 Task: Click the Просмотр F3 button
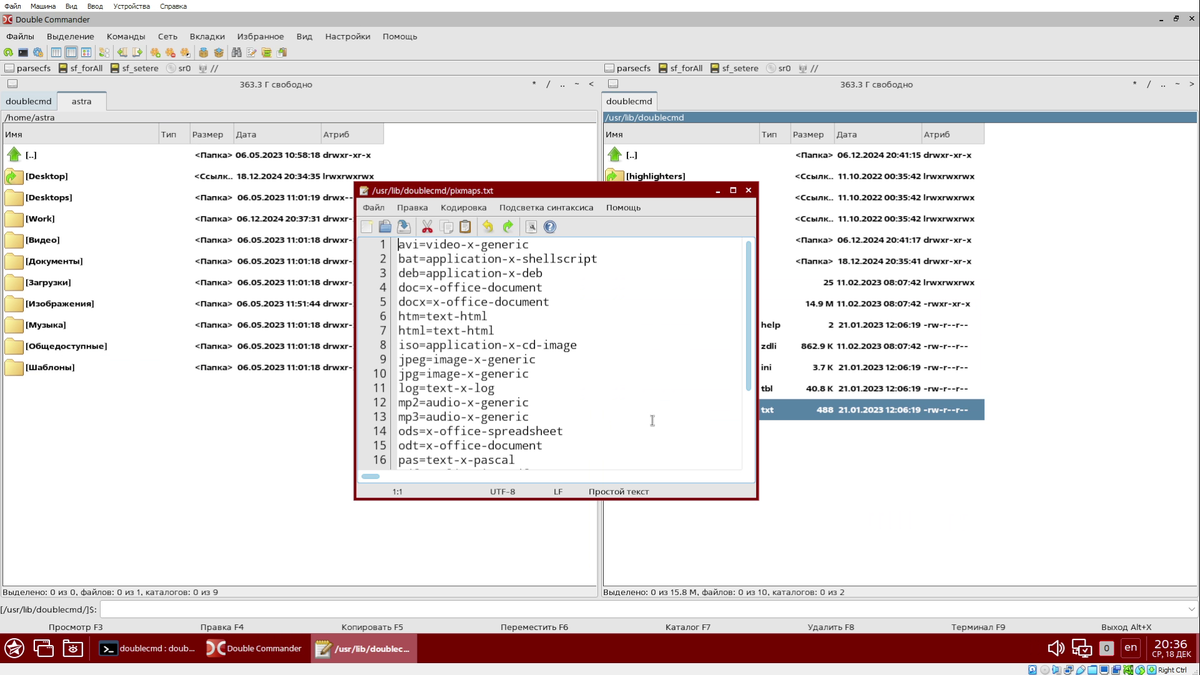tap(76, 627)
